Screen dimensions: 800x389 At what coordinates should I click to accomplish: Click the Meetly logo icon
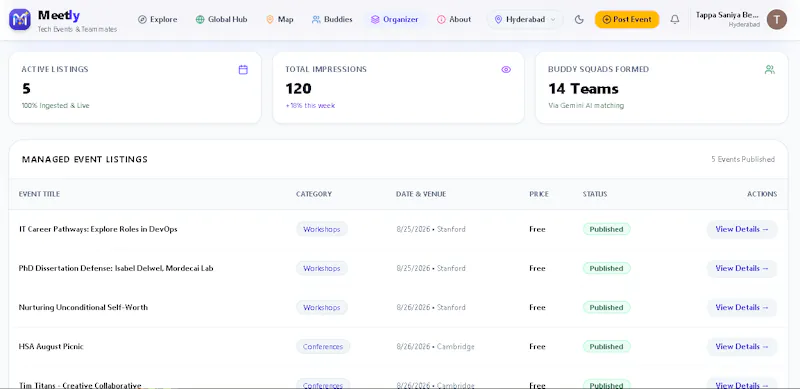point(20,19)
